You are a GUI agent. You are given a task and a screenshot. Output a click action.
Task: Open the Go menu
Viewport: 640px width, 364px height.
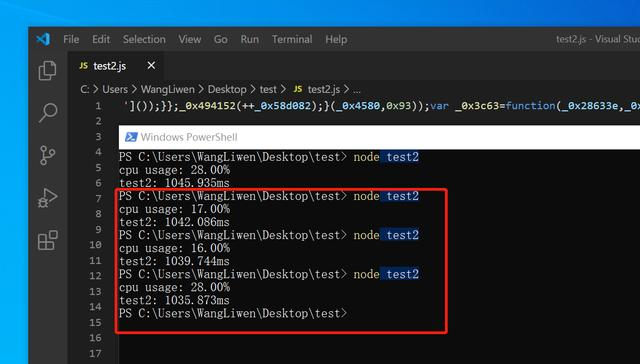220,40
